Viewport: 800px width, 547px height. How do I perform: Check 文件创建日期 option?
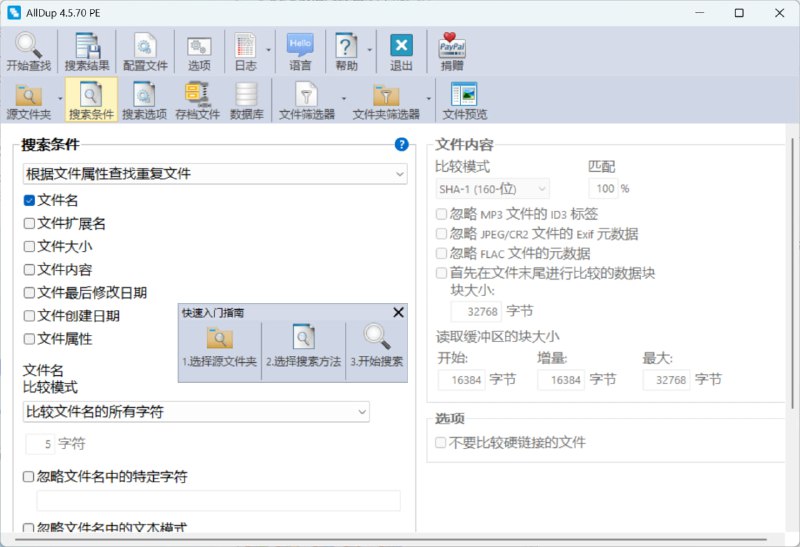pyautogui.click(x=29, y=315)
